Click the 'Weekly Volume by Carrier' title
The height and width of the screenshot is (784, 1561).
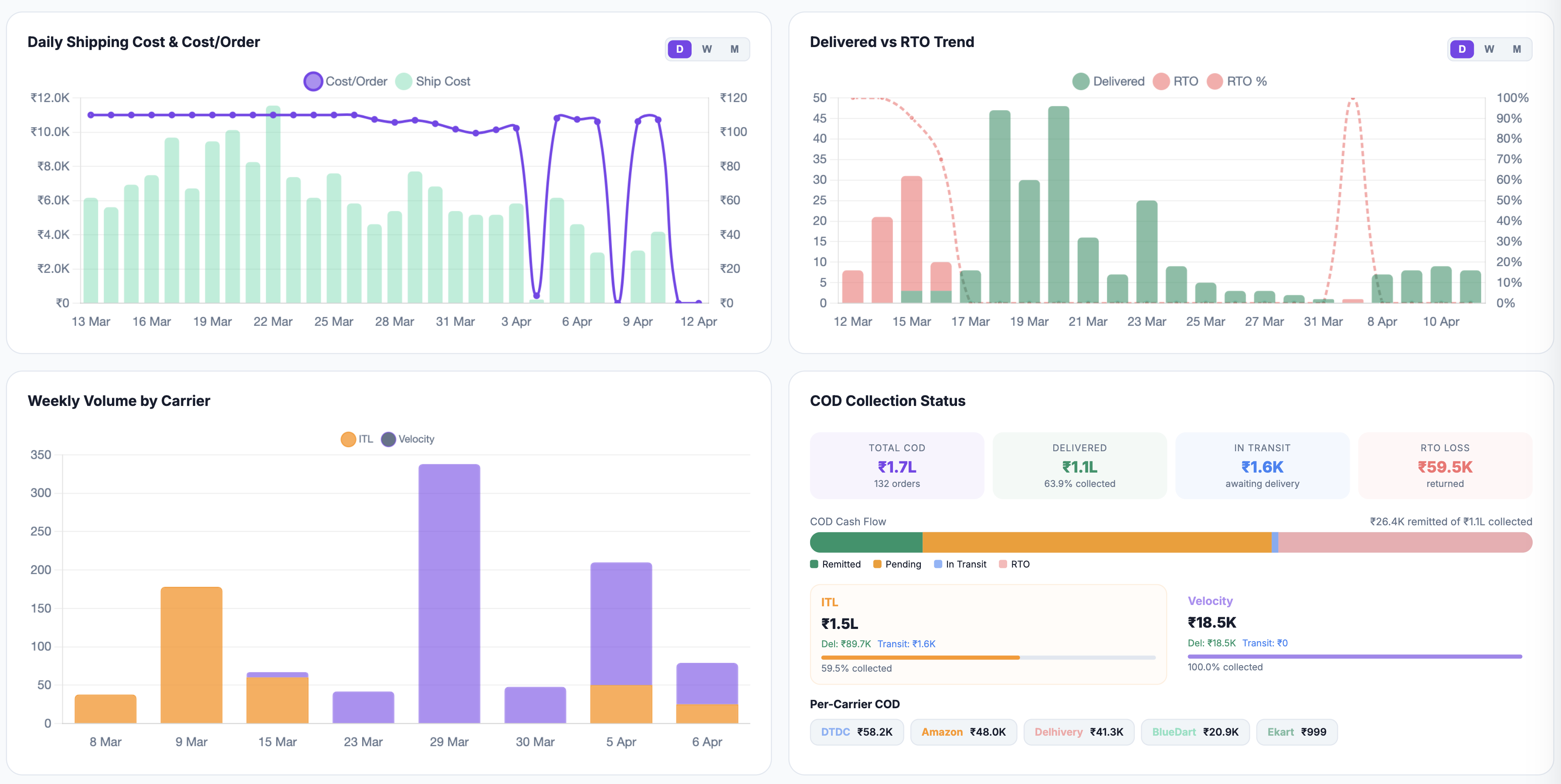click(119, 400)
